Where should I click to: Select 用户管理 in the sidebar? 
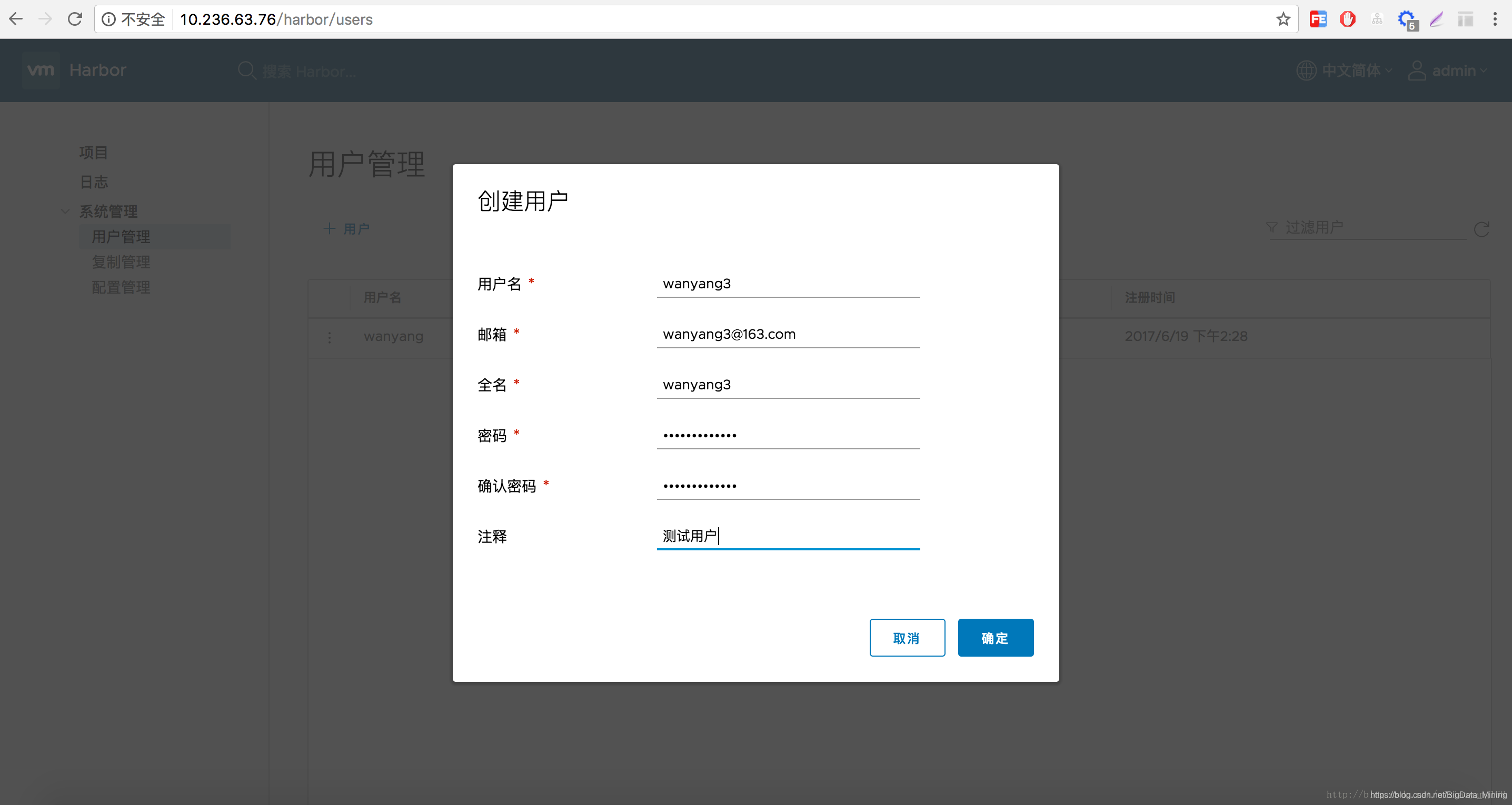click(155, 236)
